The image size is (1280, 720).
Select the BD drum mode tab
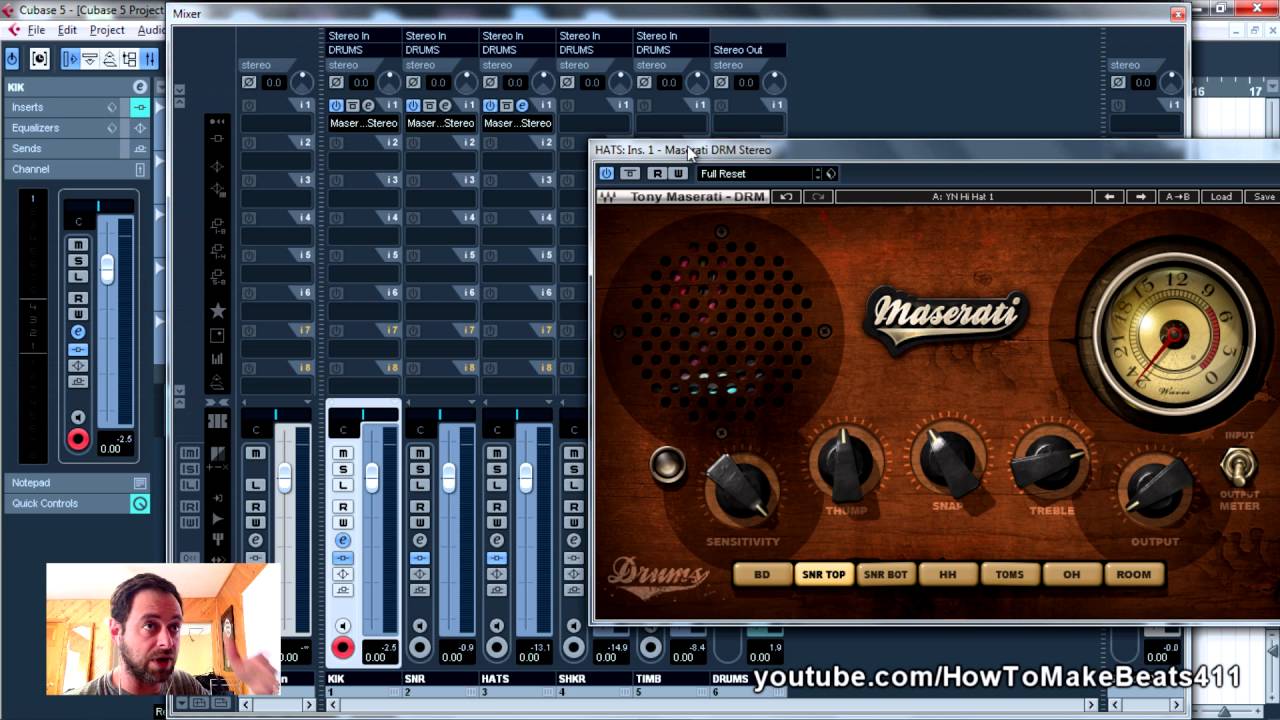point(762,575)
